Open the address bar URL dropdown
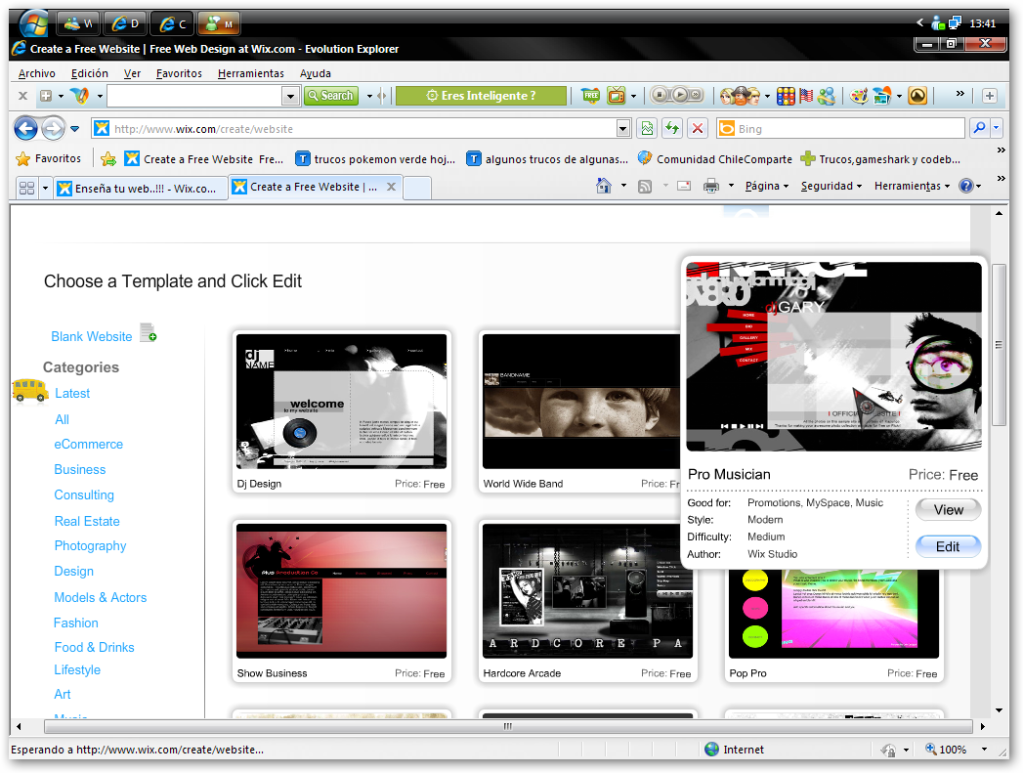The height and width of the screenshot is (773, 1023). point(623,129)
